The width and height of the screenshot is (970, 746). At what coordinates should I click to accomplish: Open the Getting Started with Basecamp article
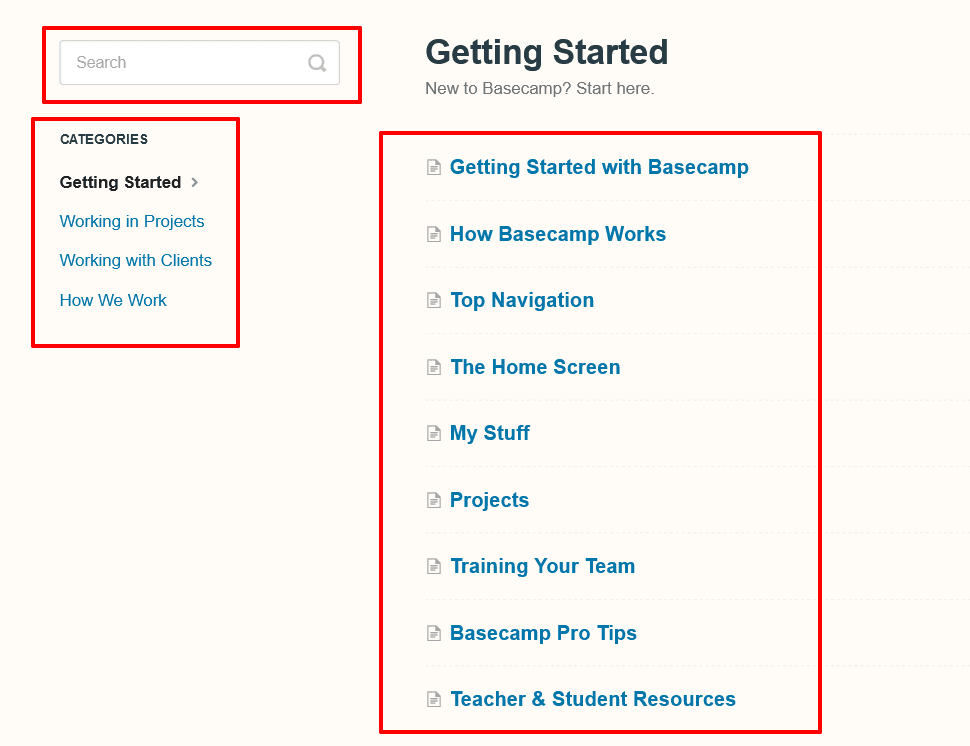coord(599,167)
